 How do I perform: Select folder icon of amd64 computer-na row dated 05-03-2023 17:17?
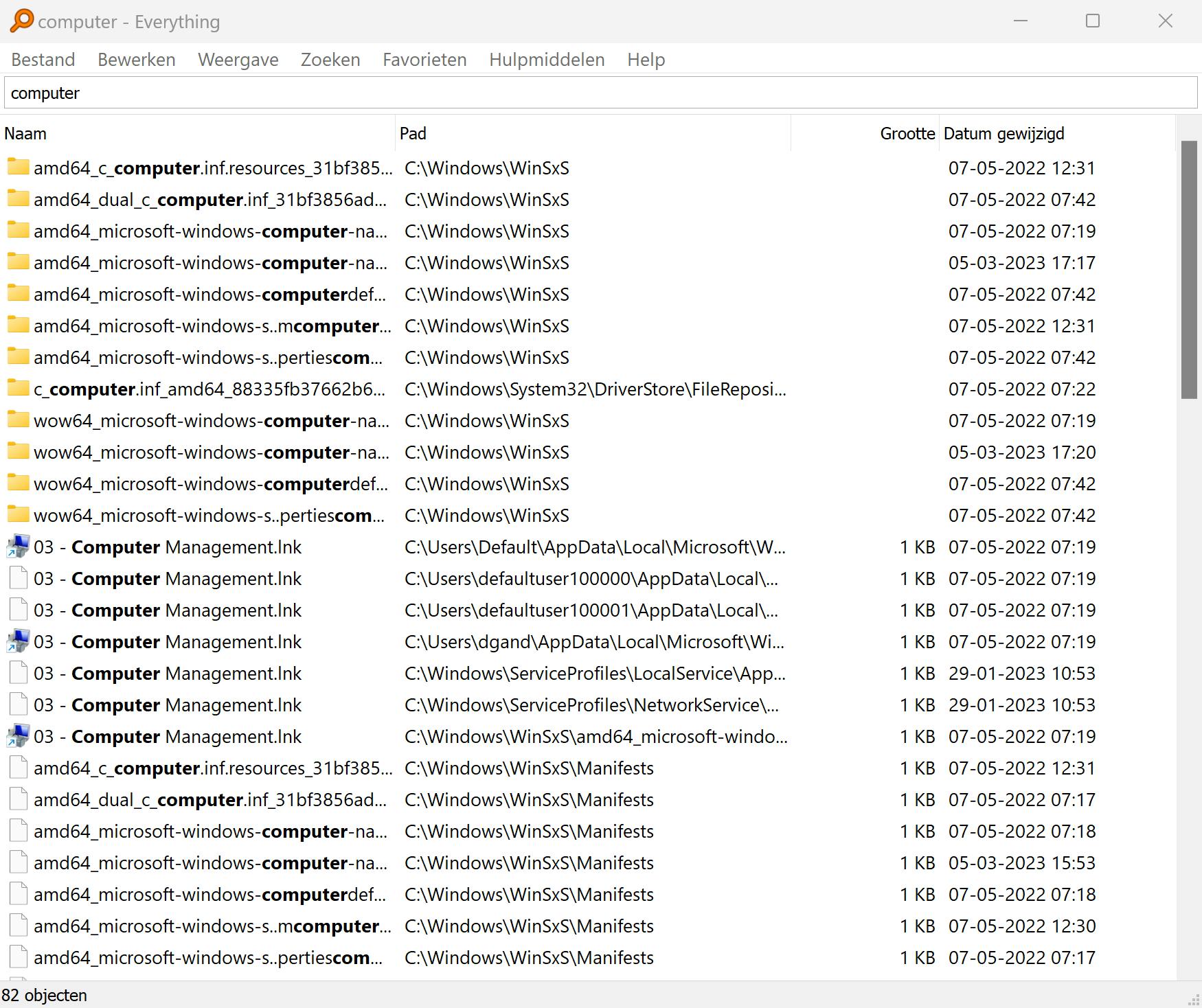18,262
